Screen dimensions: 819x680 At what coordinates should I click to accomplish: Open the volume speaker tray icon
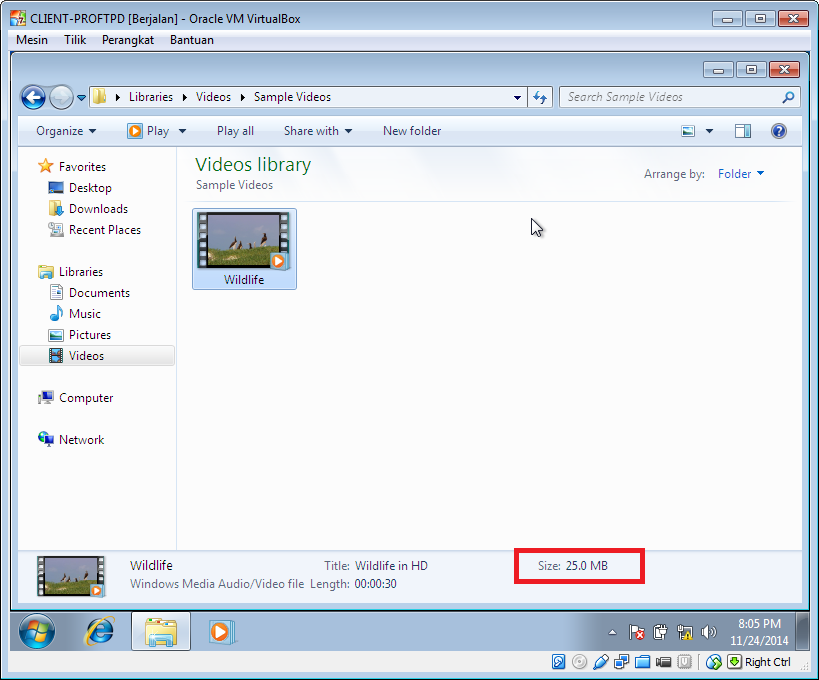point(708,632)
